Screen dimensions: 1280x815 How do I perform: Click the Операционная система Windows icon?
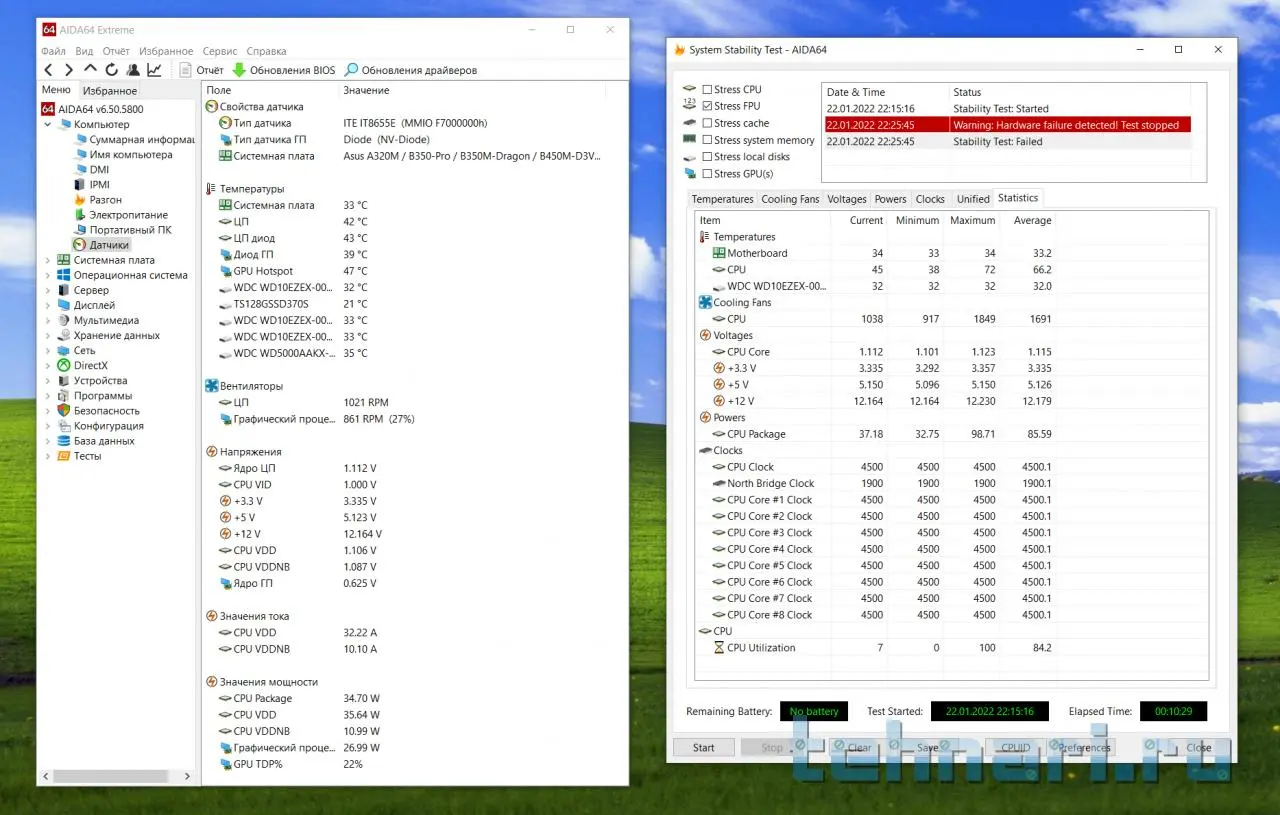point(64,275)
